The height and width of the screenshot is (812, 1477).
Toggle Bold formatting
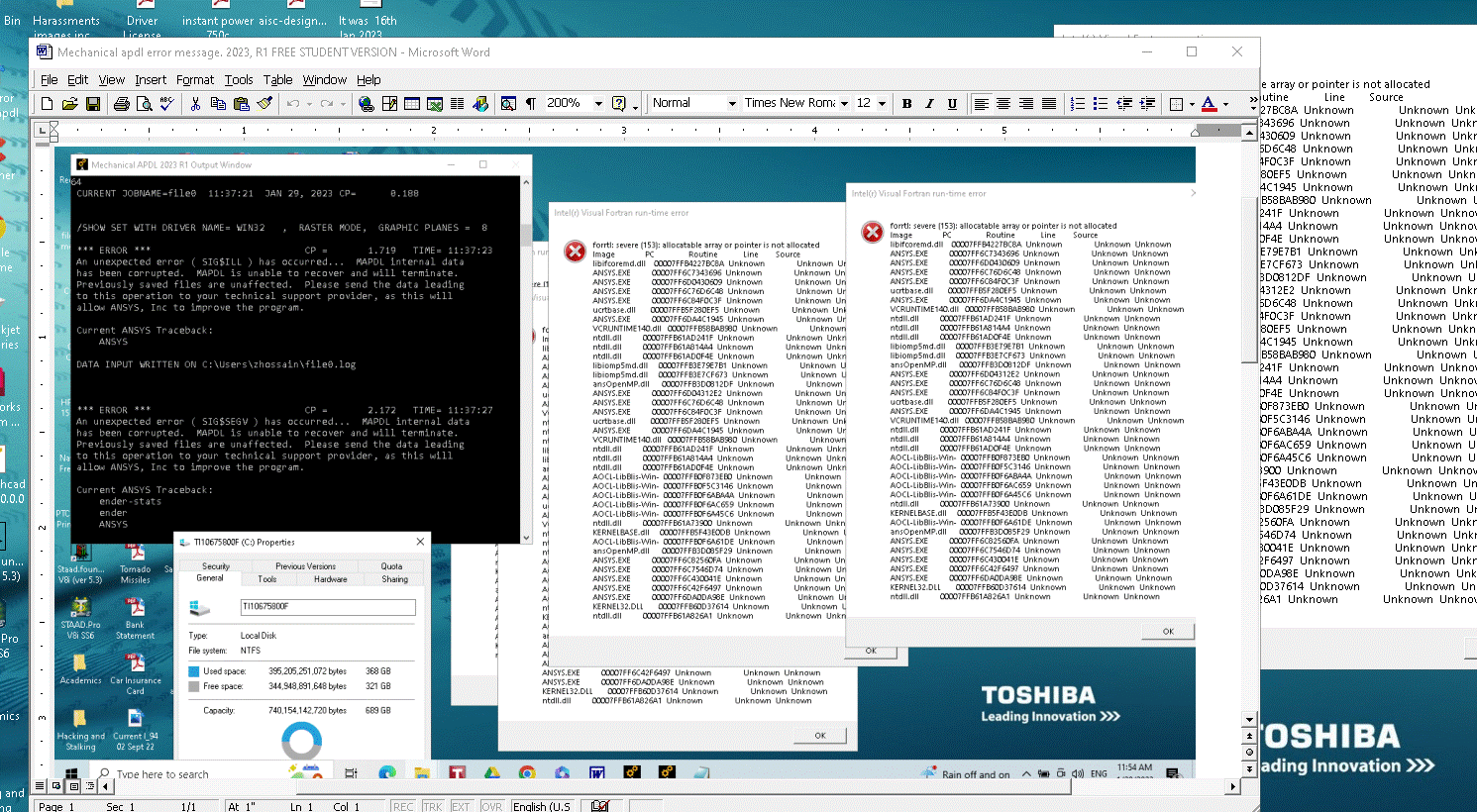tap(906, 103)
